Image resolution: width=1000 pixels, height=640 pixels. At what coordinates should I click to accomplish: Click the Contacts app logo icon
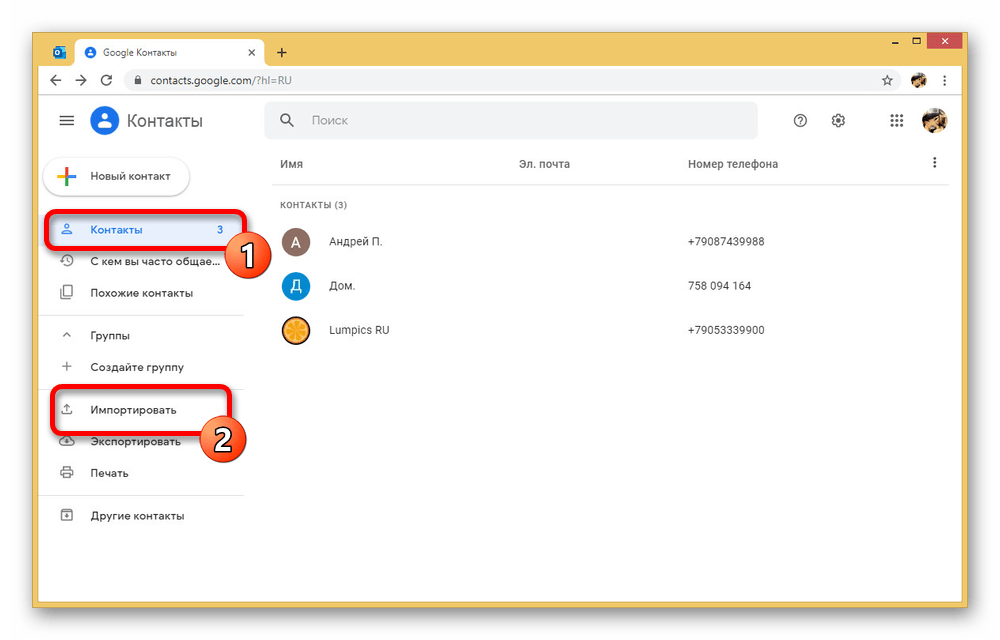coord(105,120)
